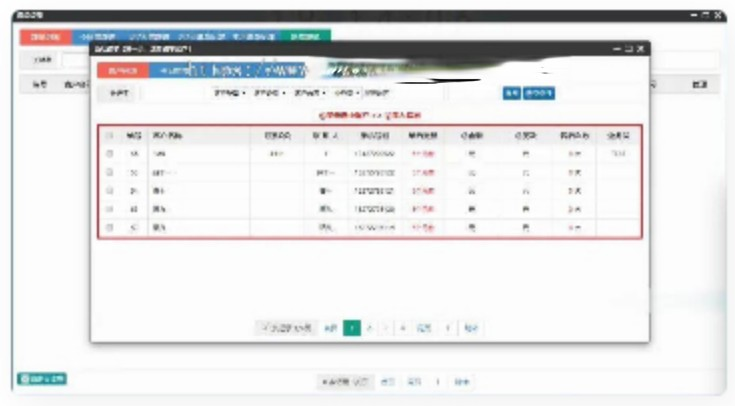This screenshot has height=406, width=735.
Task: Open the second filter dropdown in the dialog
Action: (270, 93)
